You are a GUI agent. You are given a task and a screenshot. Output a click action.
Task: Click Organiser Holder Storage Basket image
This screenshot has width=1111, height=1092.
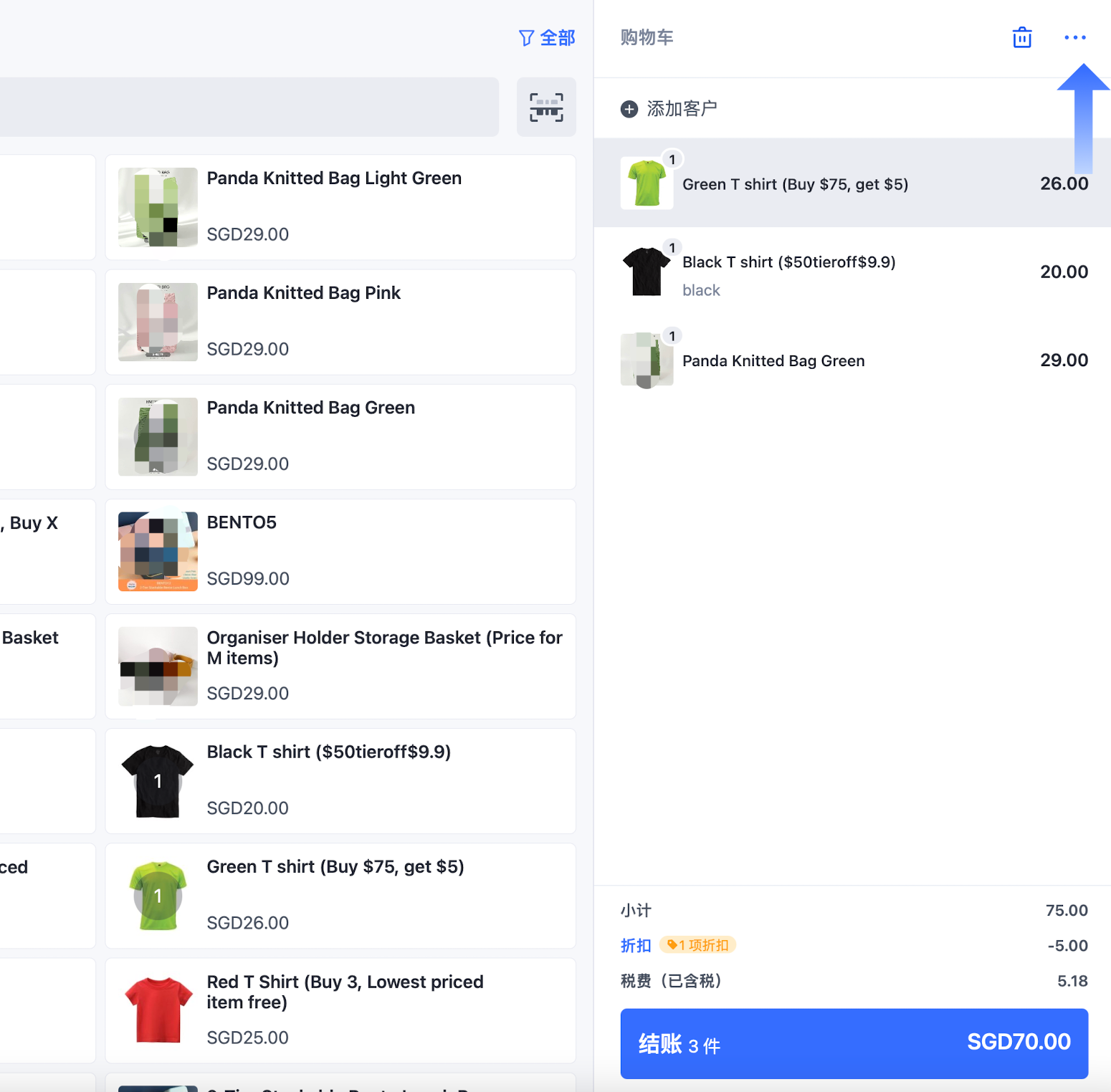(x=158, y=666)
